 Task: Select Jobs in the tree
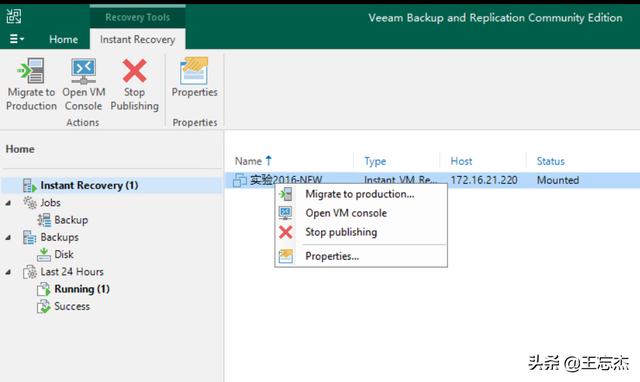pos(50,202)
